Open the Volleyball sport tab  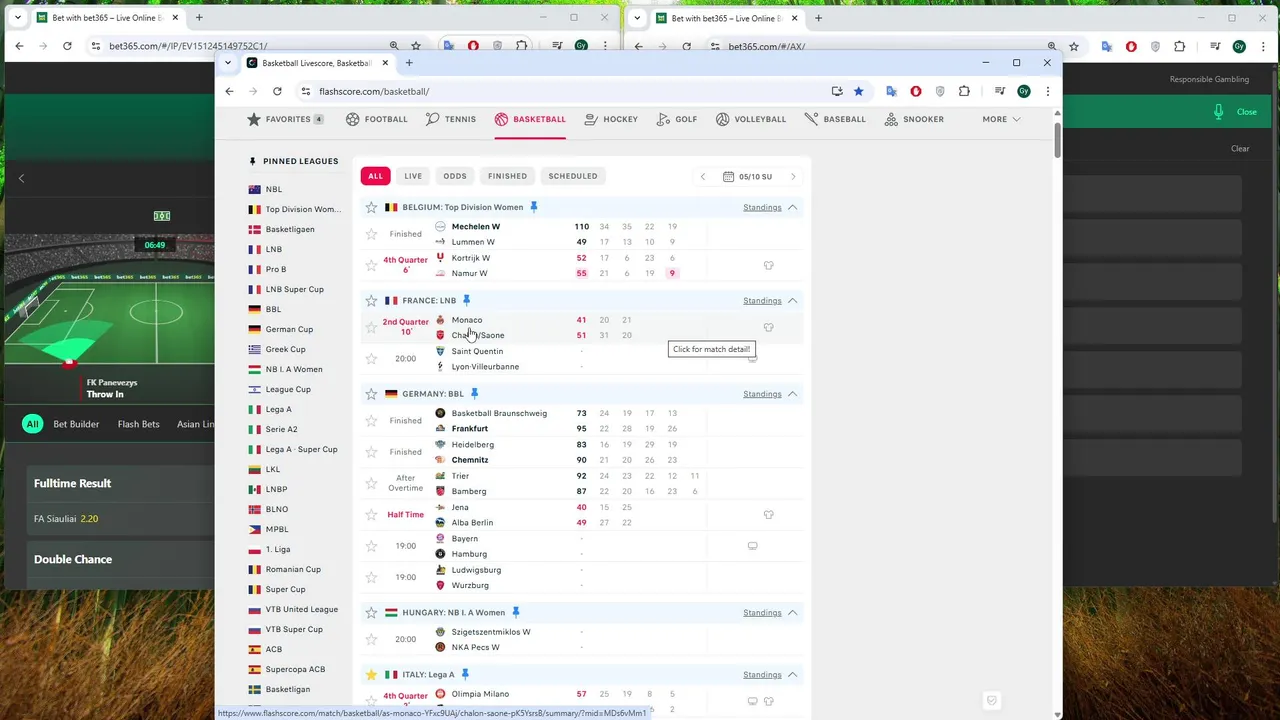click(x=751, y=119)
